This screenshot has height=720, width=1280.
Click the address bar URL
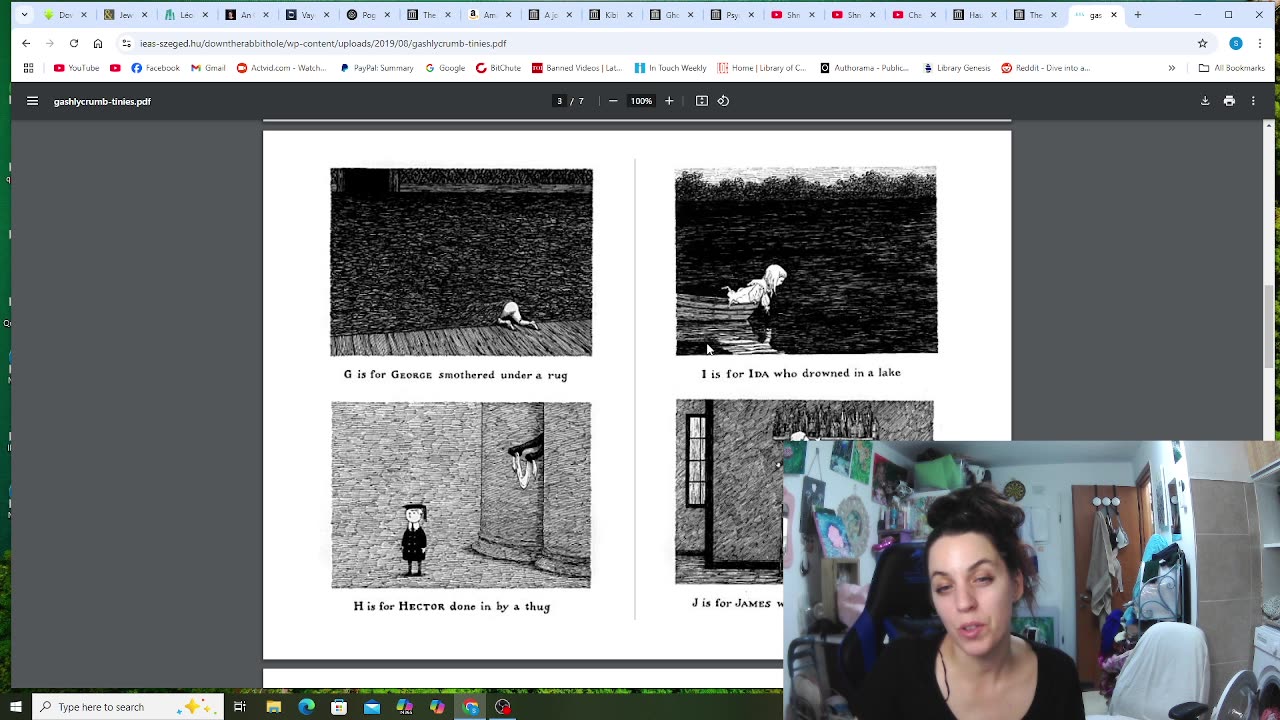323,44
